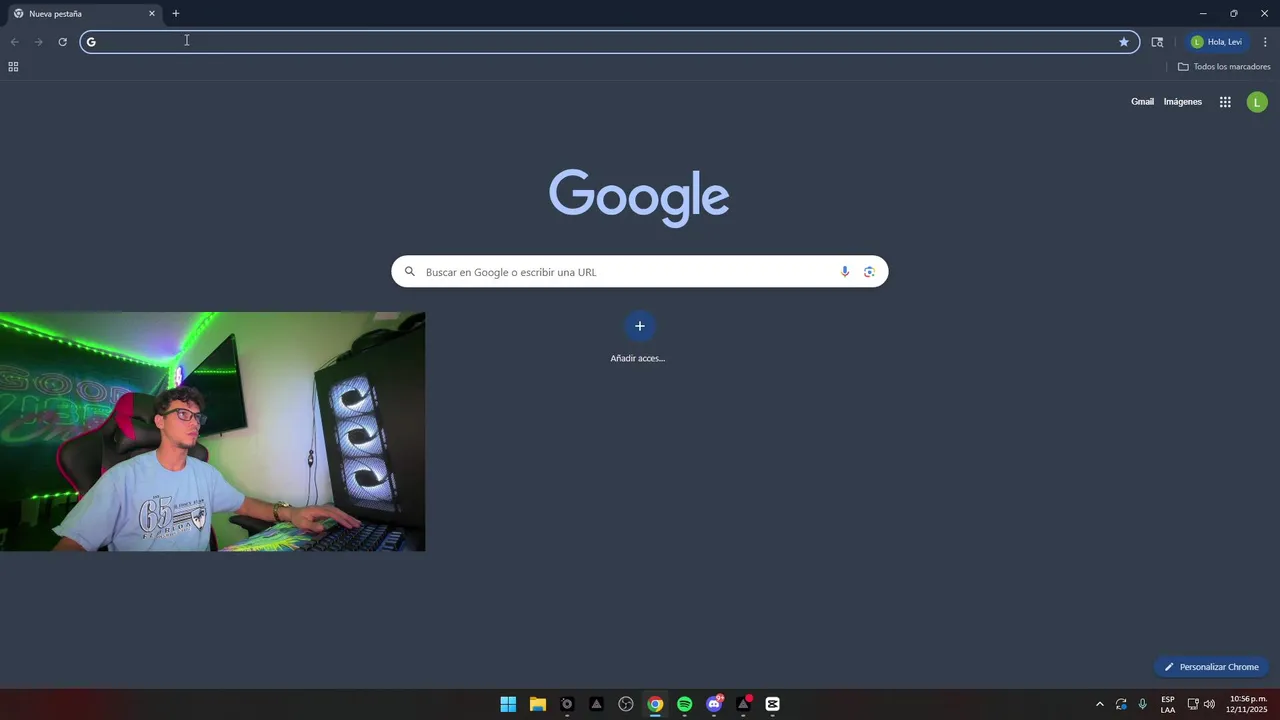1280x720 pixels.
Task: Click the sync update tray icon
Action: [x=1121, y=704]
